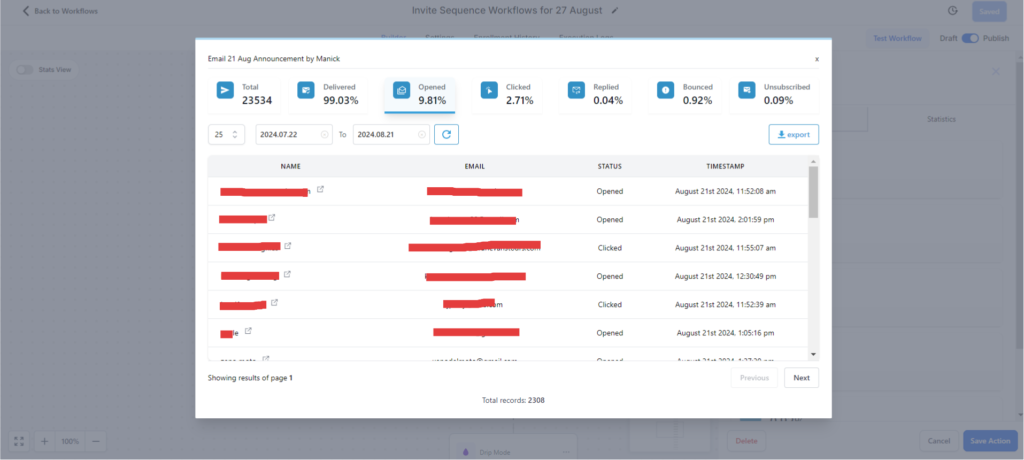1024x460 pixels.
Task: Export the email stats records
Action: point(793,135)
